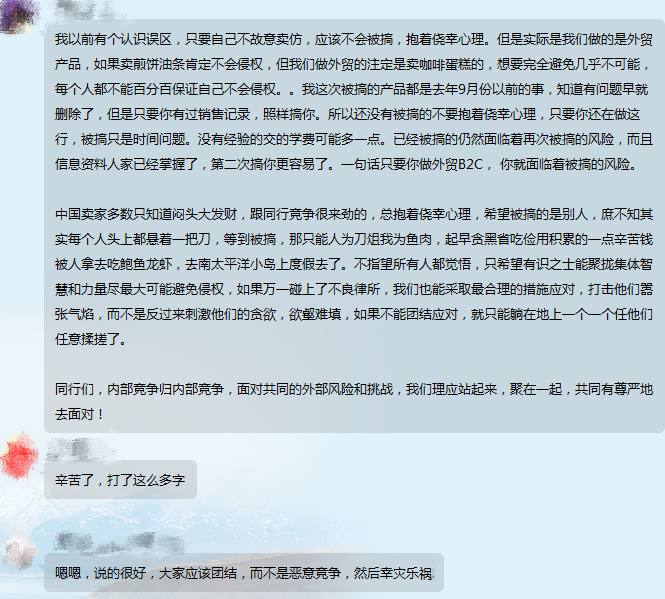Click the pale blurred avatar of the last sender
The width and height of the screenshot is (665, 599).
(x=19, y=551)
